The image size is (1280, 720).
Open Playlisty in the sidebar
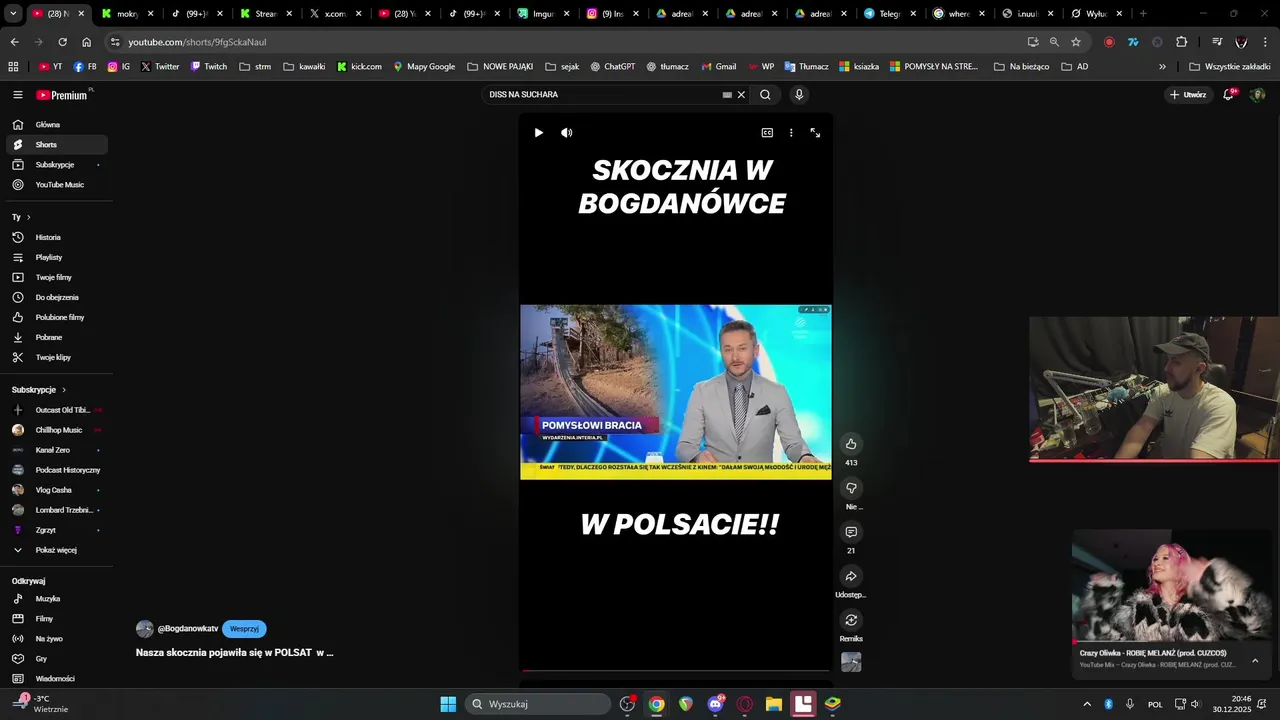coord(57,258)
